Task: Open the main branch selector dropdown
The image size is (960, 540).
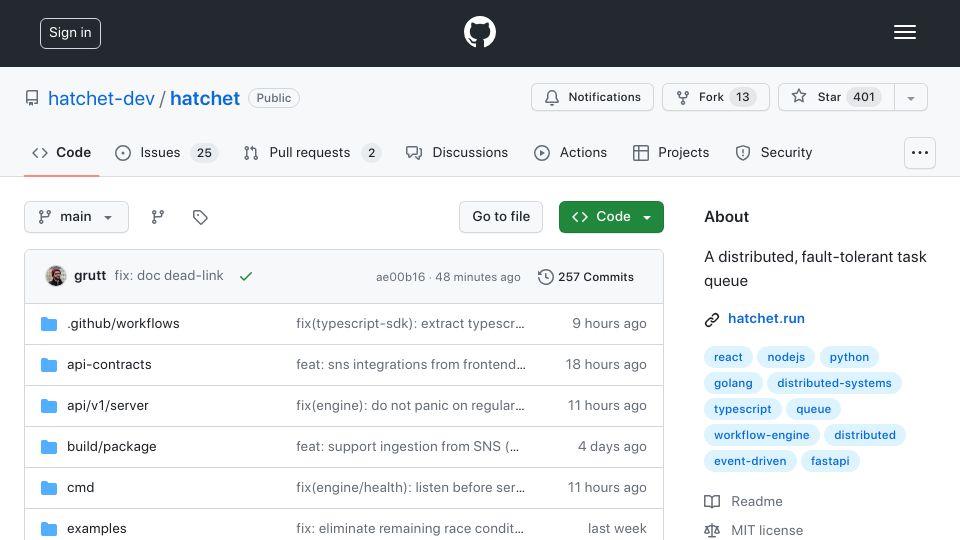Action: coord(77,217)
